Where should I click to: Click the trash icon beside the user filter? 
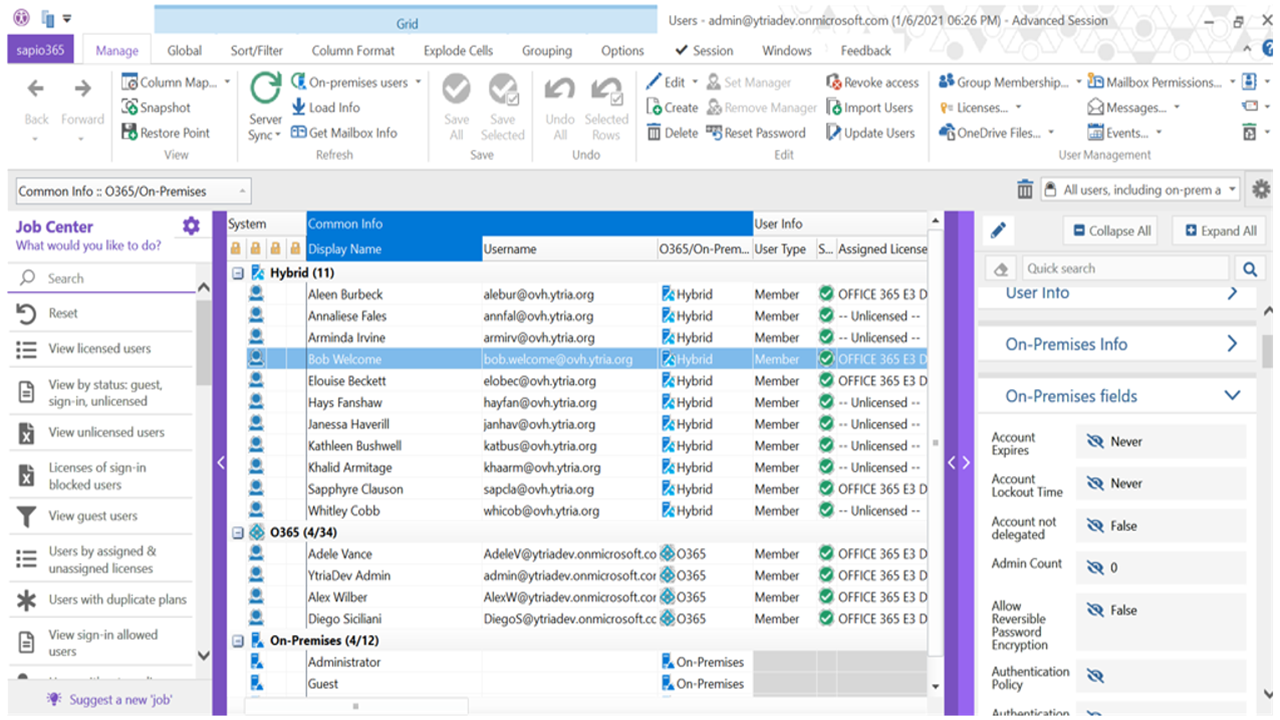click(1025, 190)
